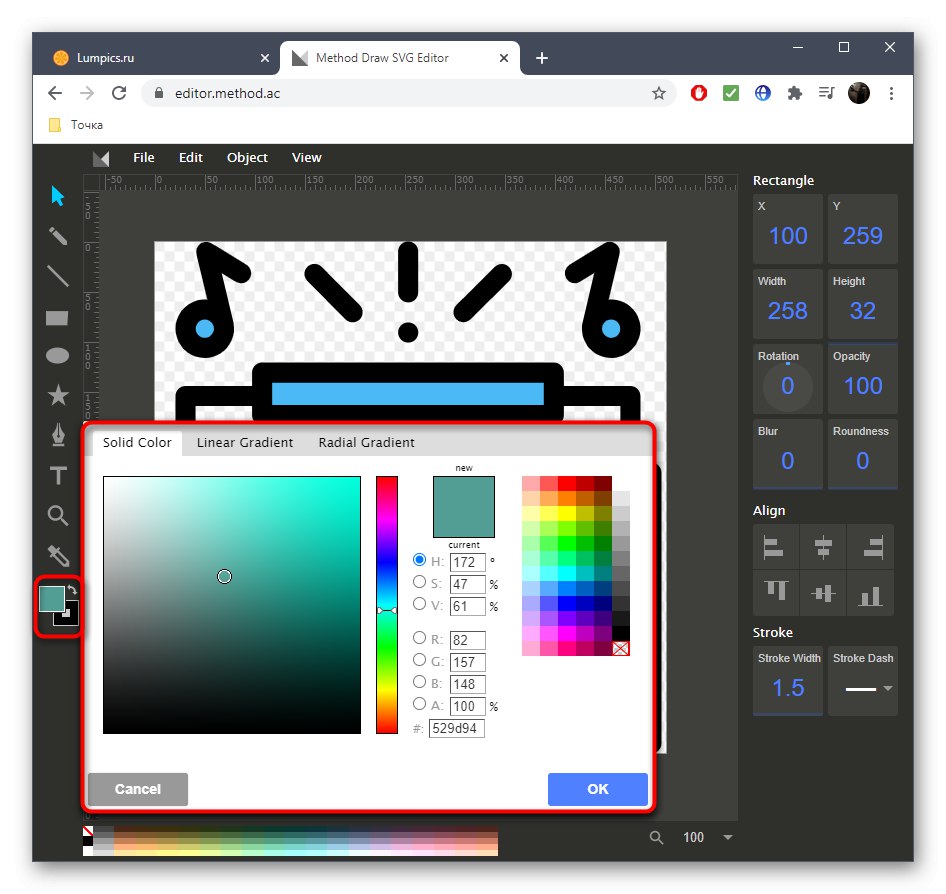946x894 pixels.
Task: Click the bottom color palette strip
Action: [x=290, y=841]
